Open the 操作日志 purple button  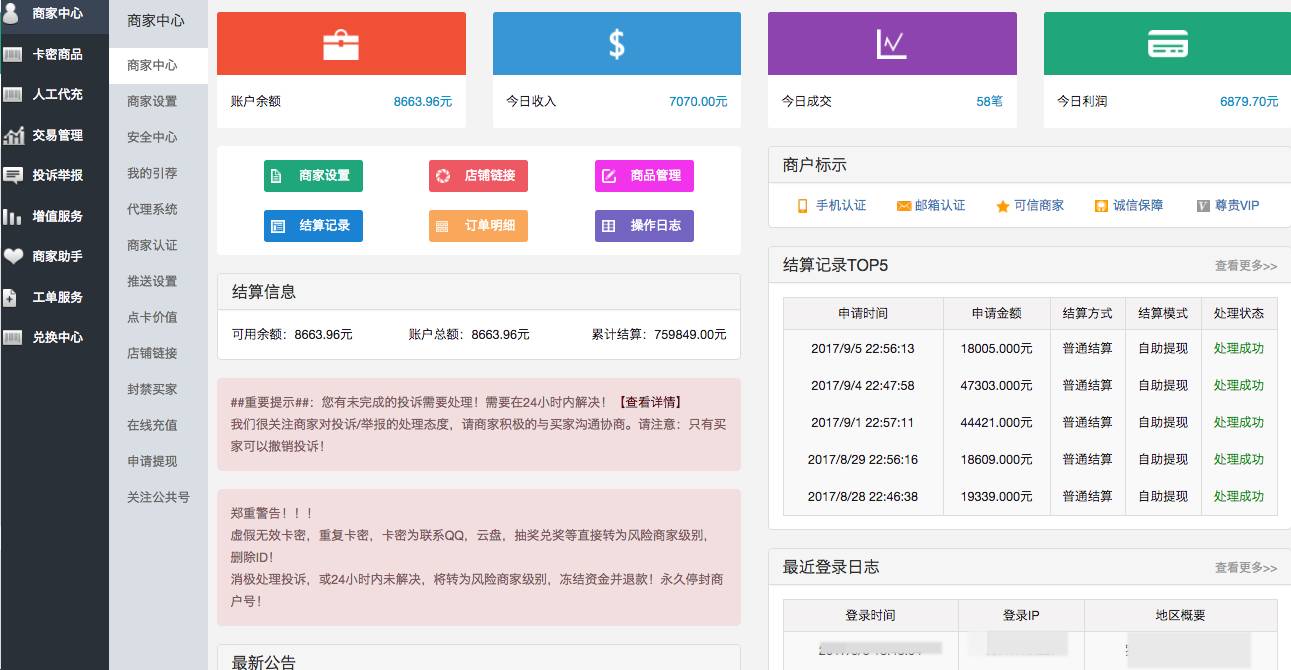(644, 226)
